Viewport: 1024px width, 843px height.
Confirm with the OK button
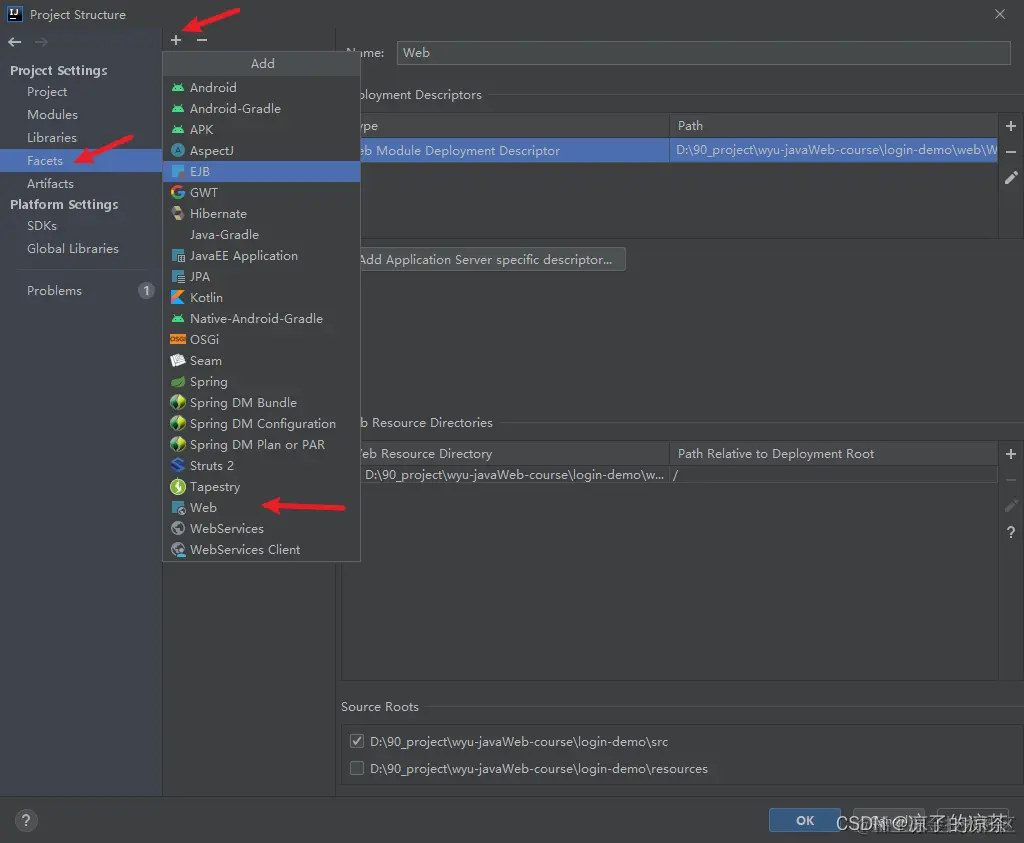pyautogui.click(x=805, y=820)
